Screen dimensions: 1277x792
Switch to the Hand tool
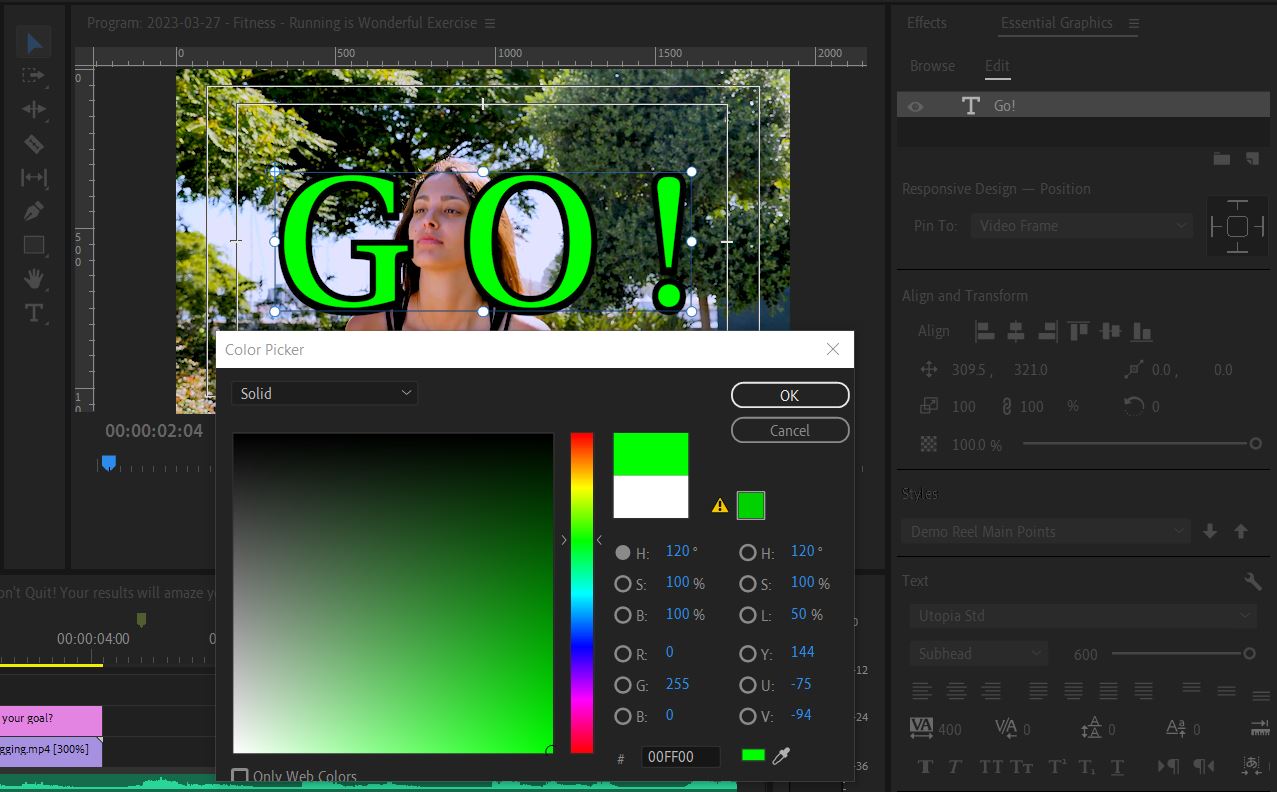(34, 279)
